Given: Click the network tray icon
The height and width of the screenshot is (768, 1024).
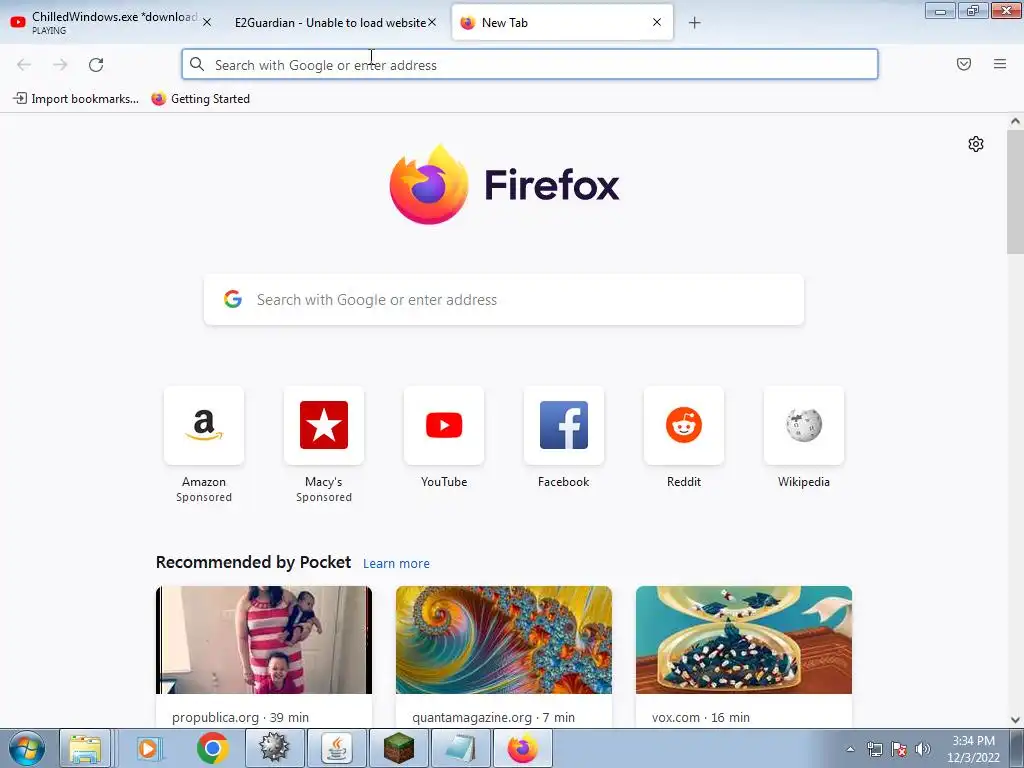Looking at the screenshot, I should coord(874,749).
